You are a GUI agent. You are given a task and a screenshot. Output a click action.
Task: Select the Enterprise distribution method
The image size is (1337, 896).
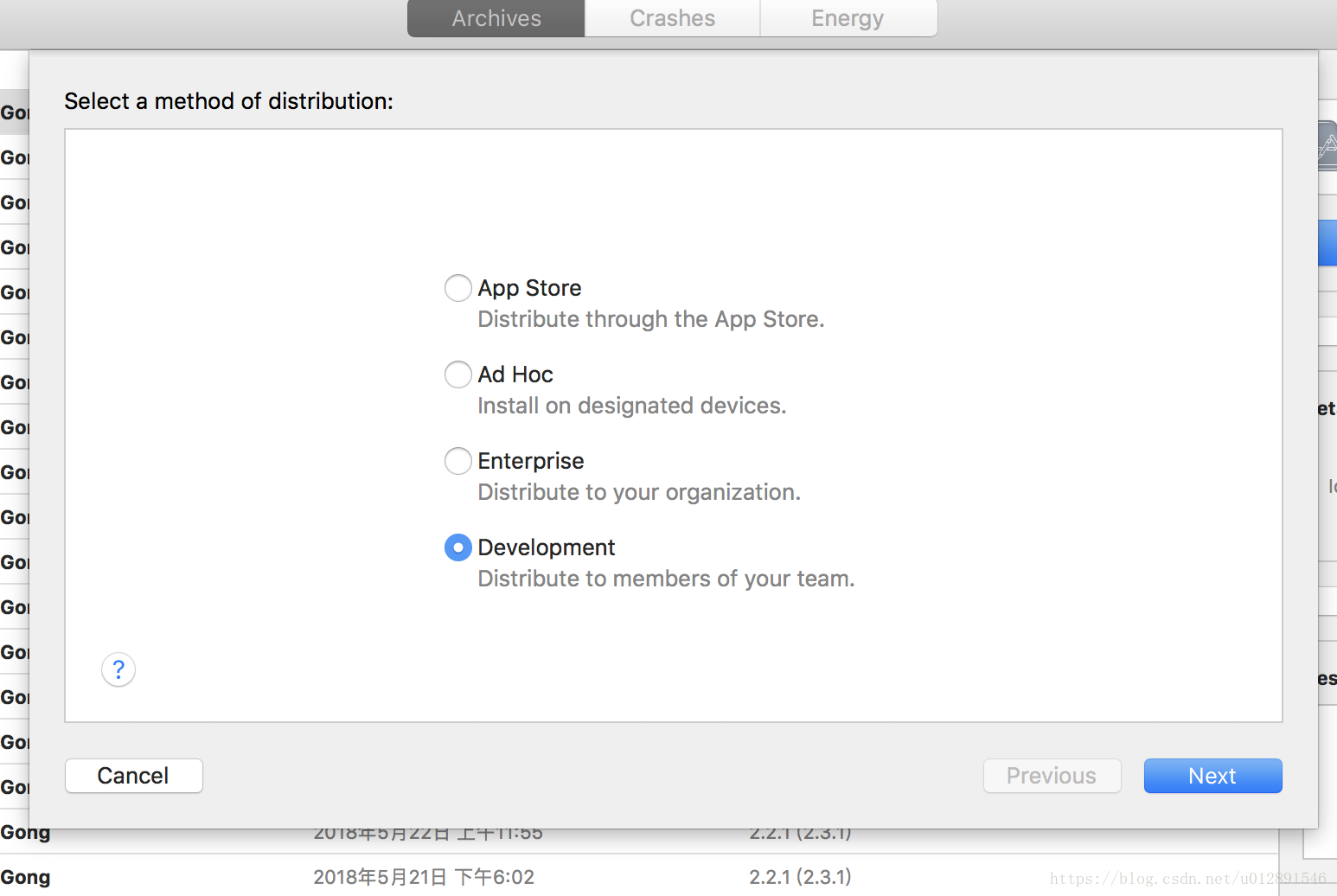pyautogui.click(x=458, y=461)
